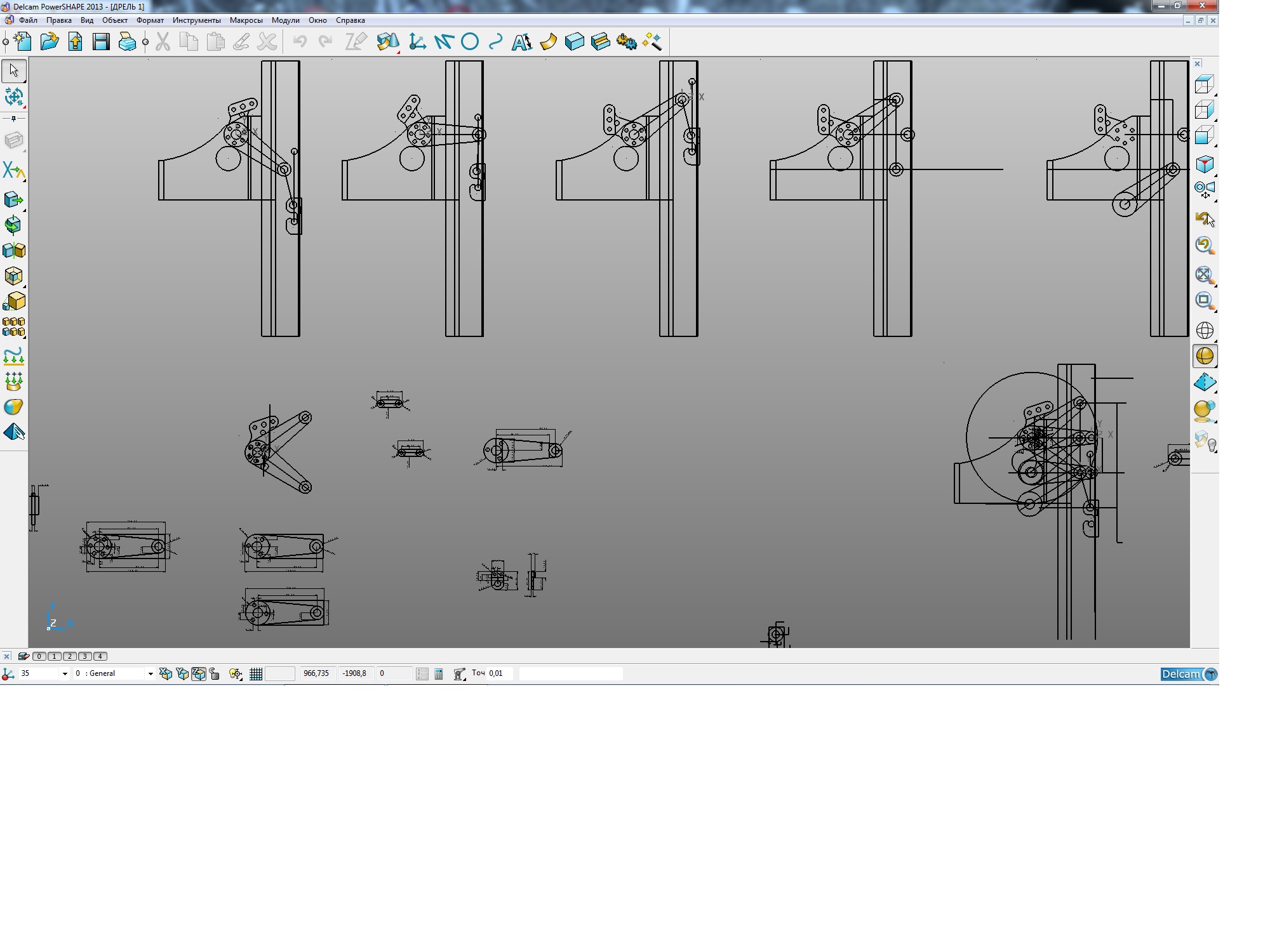The image size is (1270, 952).
Task: Expand the workplane number 35 dropdown
Action: coord(64,674)
